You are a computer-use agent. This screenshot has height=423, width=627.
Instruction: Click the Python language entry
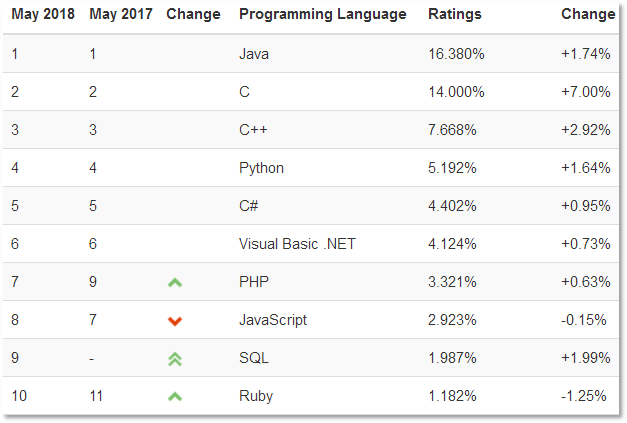click(x=261, y=168)
